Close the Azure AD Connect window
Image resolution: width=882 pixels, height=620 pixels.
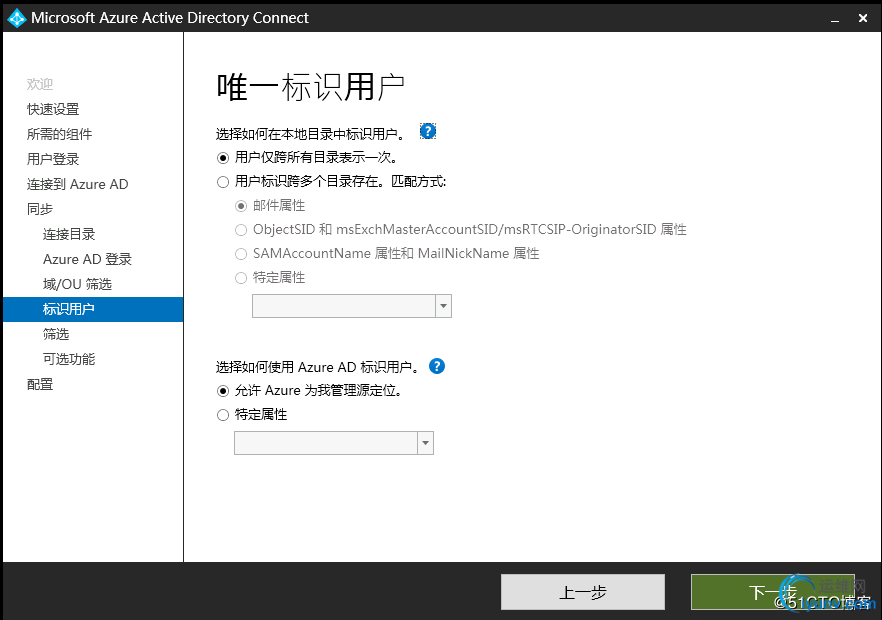(863, 19)
